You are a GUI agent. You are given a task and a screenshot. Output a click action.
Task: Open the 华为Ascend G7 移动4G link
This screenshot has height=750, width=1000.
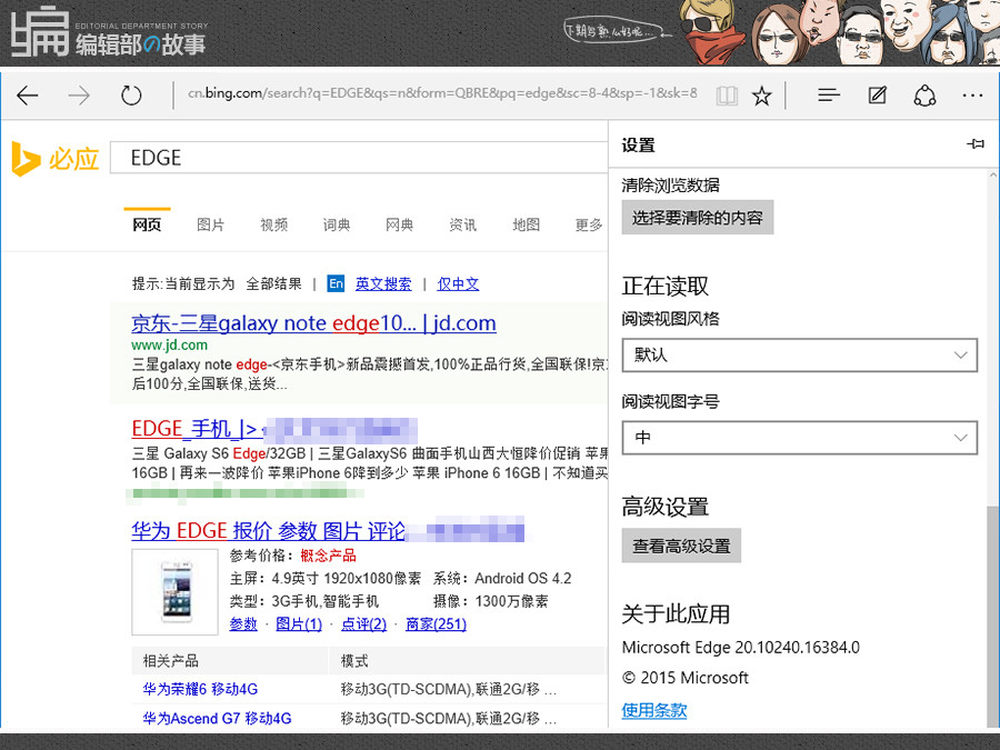click(217, 719)
